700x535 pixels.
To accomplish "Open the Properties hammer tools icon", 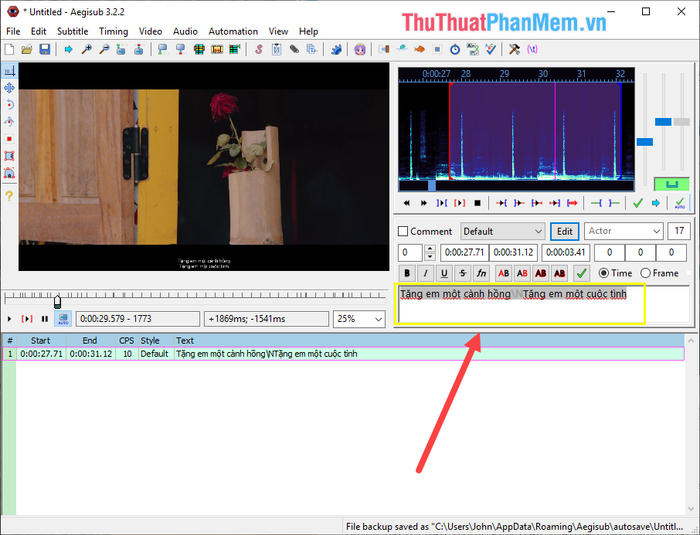I will pyautogui.click(x=514, y=49).
